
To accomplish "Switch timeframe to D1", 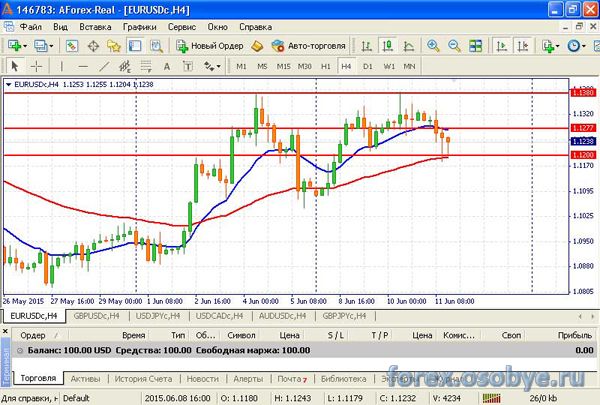I will pyautogui.click(x=368, y=66).
